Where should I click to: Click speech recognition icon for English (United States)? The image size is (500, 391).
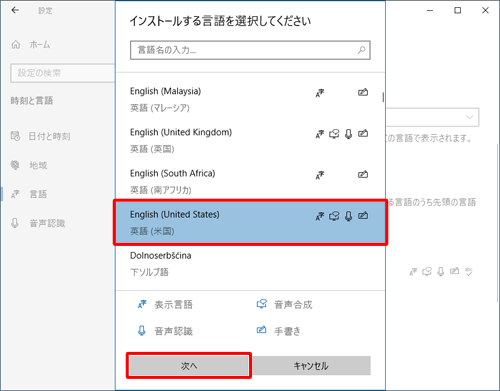(349, 216)
